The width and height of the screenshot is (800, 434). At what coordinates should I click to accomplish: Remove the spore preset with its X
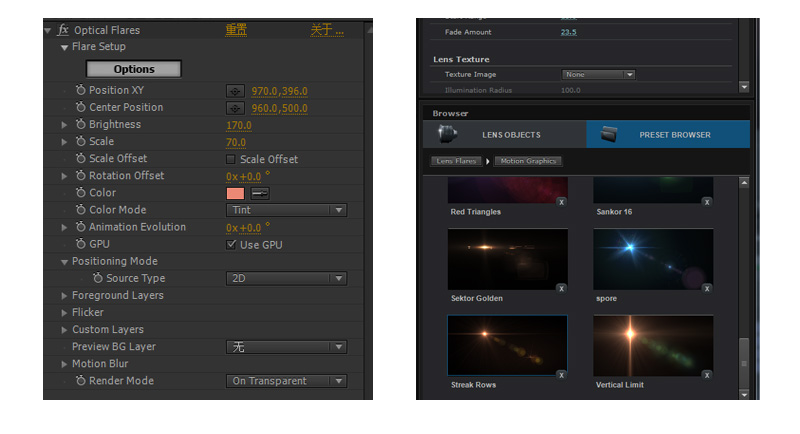pyautogui.click(x=707, y=289)
